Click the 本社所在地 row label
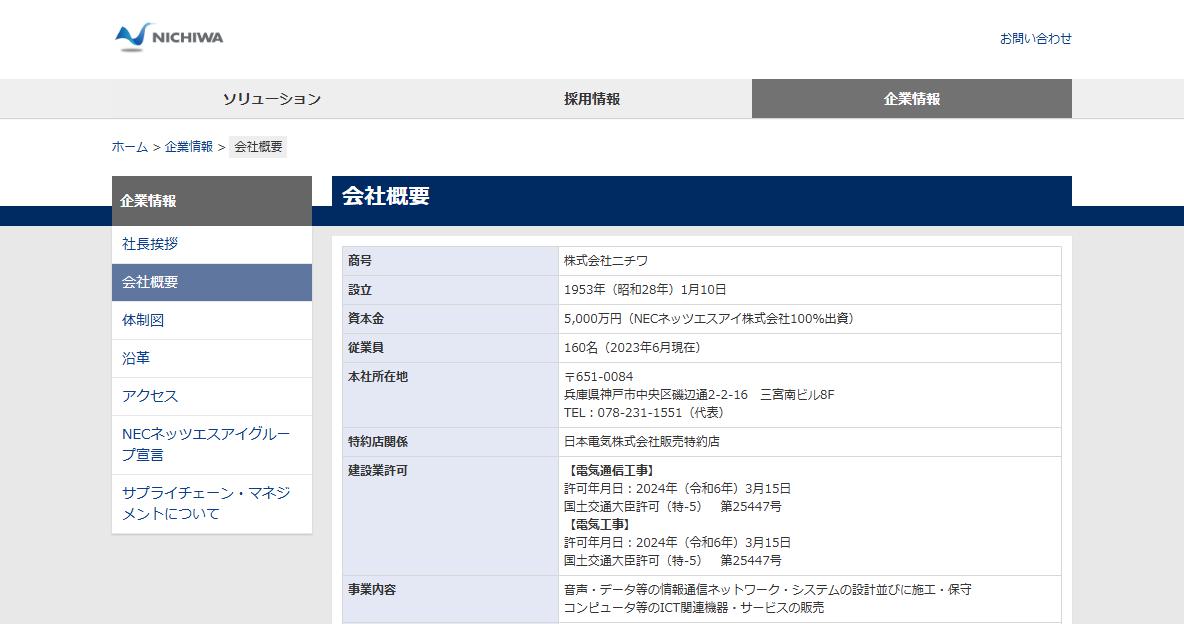This screenshot has height=624, width=1184. [x=378, y=376]
